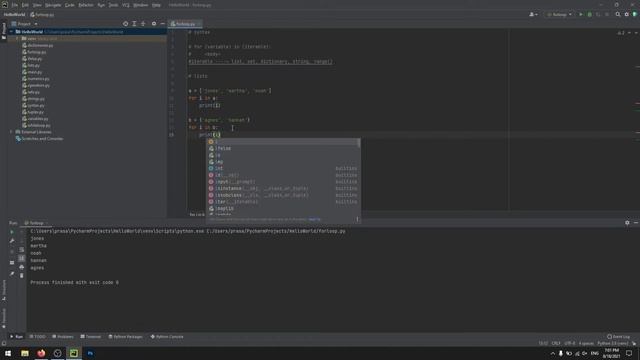Viewport: 640px width, 360px height.
Task: Open the user account icon dropdown
Action: tap(533, 14)
